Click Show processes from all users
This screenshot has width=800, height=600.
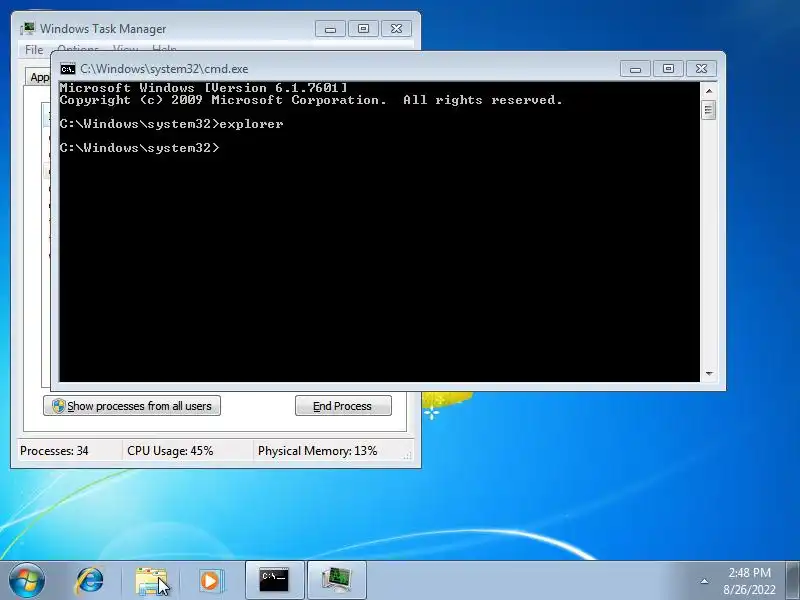coord(132,406)
